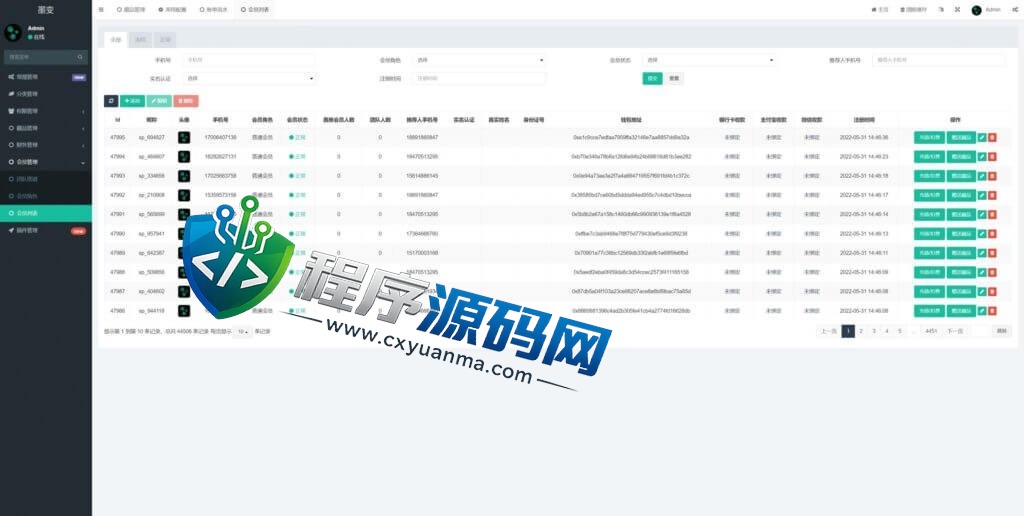Click the pale red delete toolbar button

(x=185, y=101)
